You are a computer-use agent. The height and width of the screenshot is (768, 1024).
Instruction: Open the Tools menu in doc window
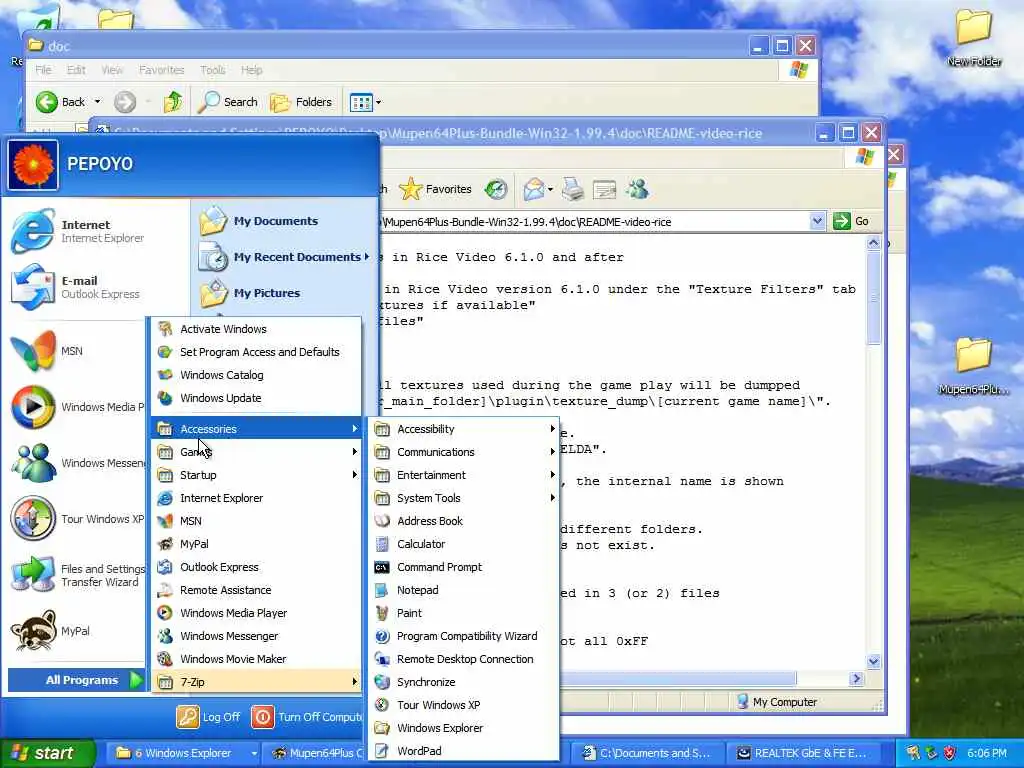coord(212,70)
